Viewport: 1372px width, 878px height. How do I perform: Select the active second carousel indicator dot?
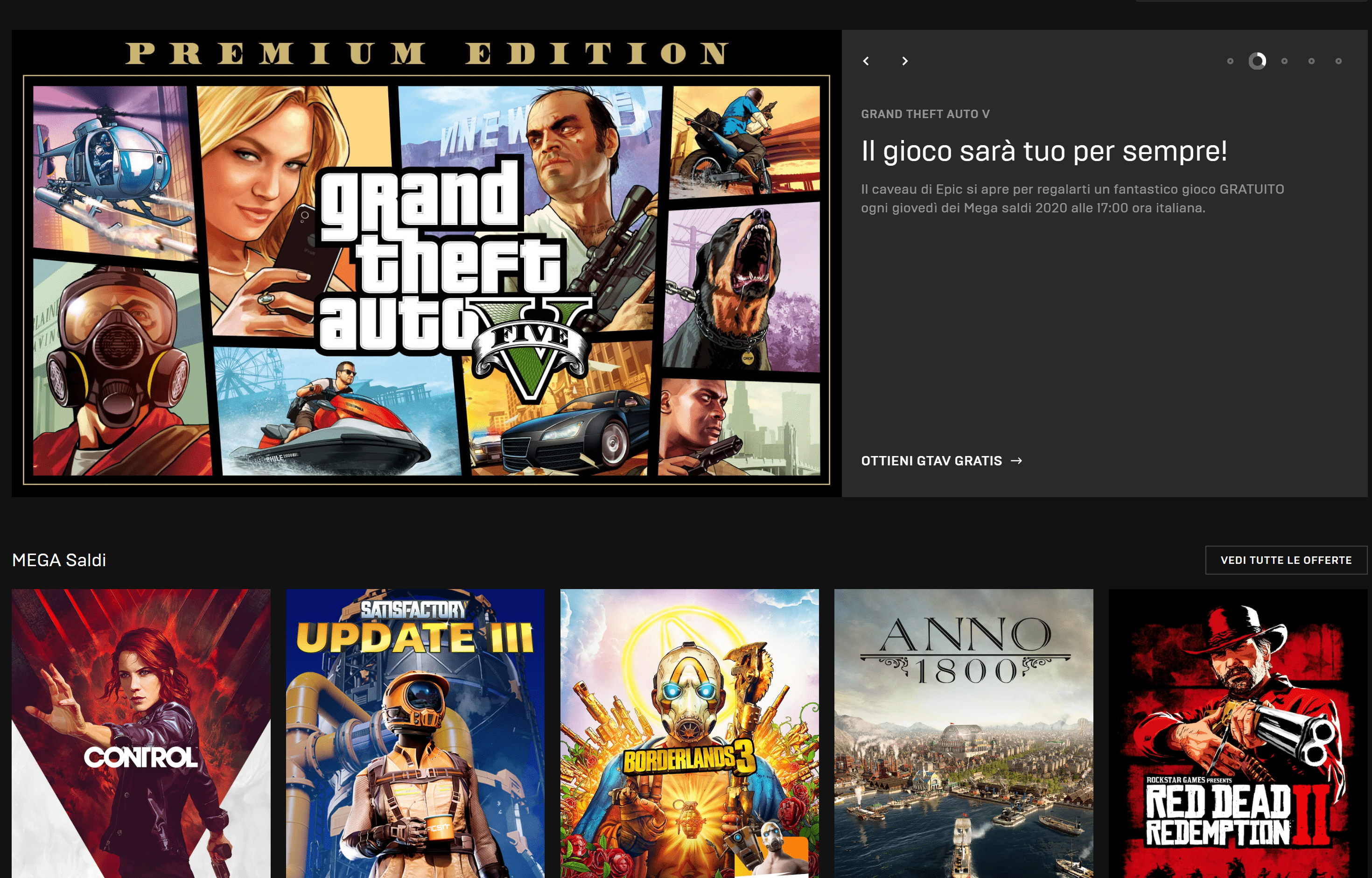[x=1257, y=61]
